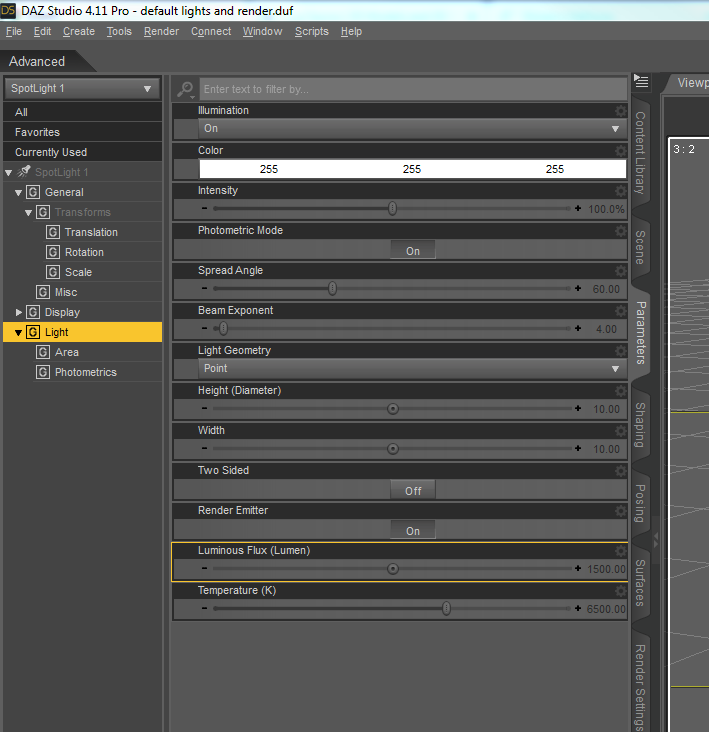Click the filter text input field
Image resolution: width=709 pixels, height=732 pixels.
(413, 89)
